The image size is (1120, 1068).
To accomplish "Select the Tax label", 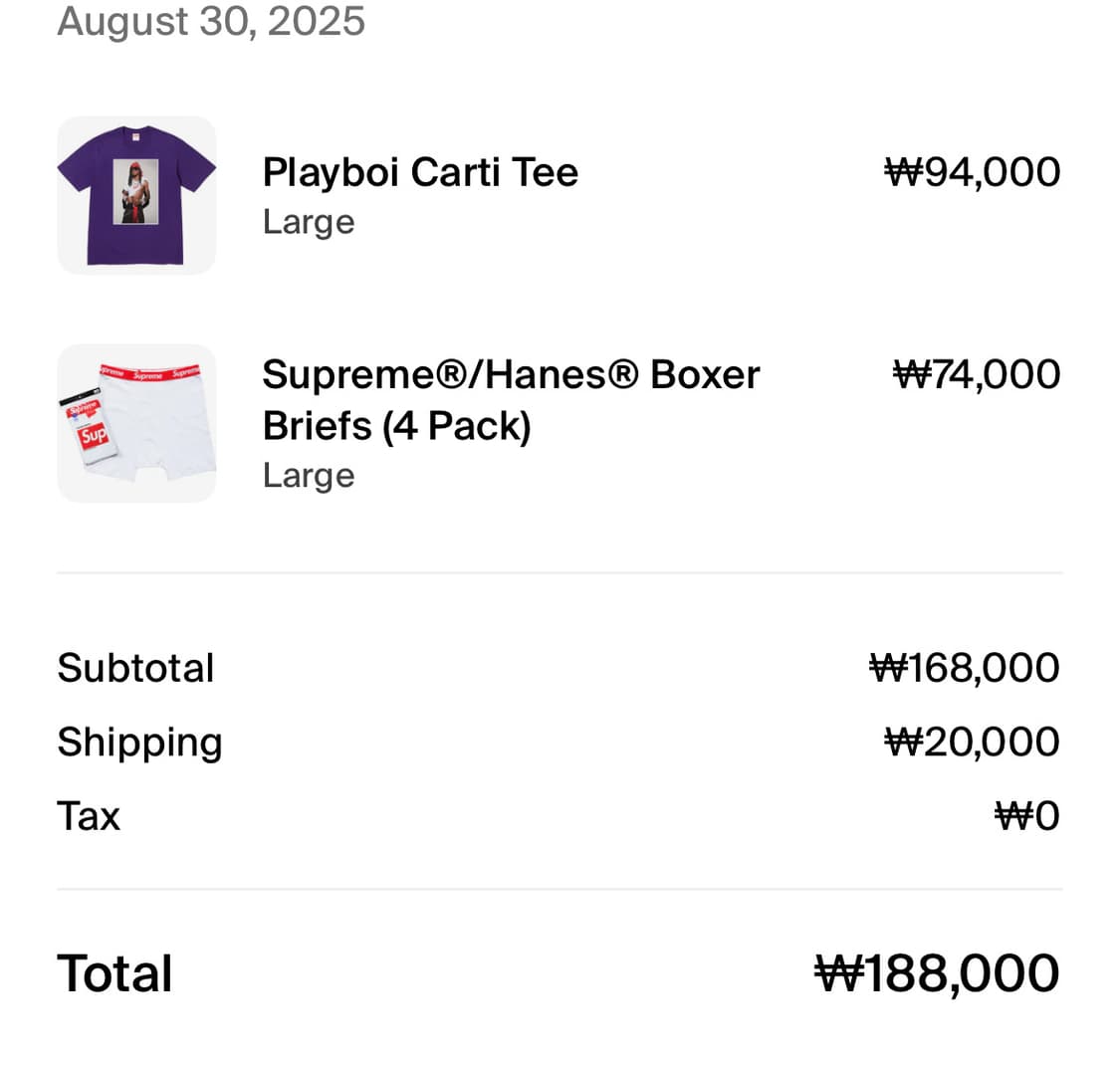I will click(89, 816).
